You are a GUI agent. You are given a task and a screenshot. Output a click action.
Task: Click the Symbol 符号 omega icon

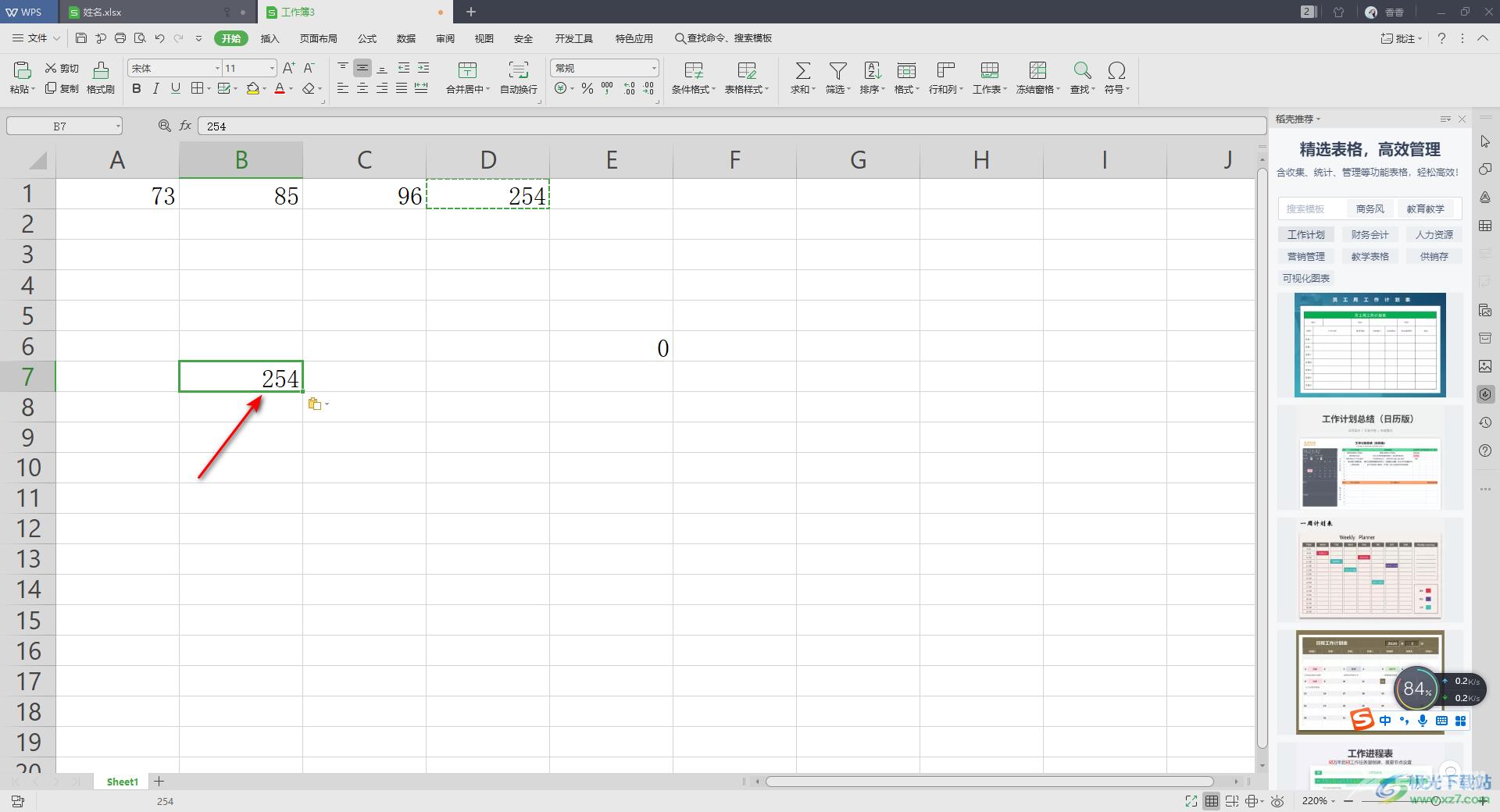tap(1117, 71)
